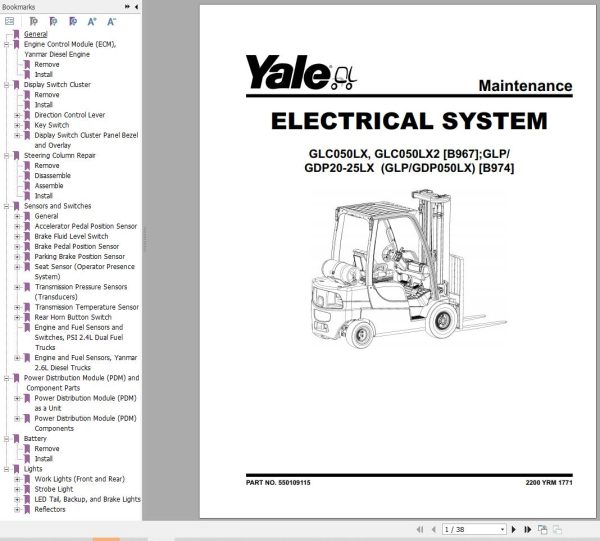This screenshot has height=541, width=600.
Task: Collapse the Steering Column Repair node
Action: click(7, 156)
